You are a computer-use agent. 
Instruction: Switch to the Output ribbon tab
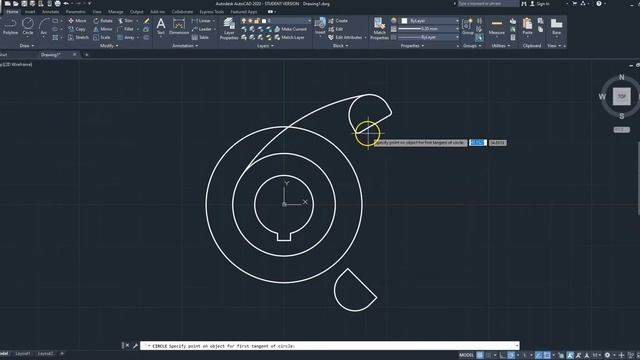tap(136, 12)
